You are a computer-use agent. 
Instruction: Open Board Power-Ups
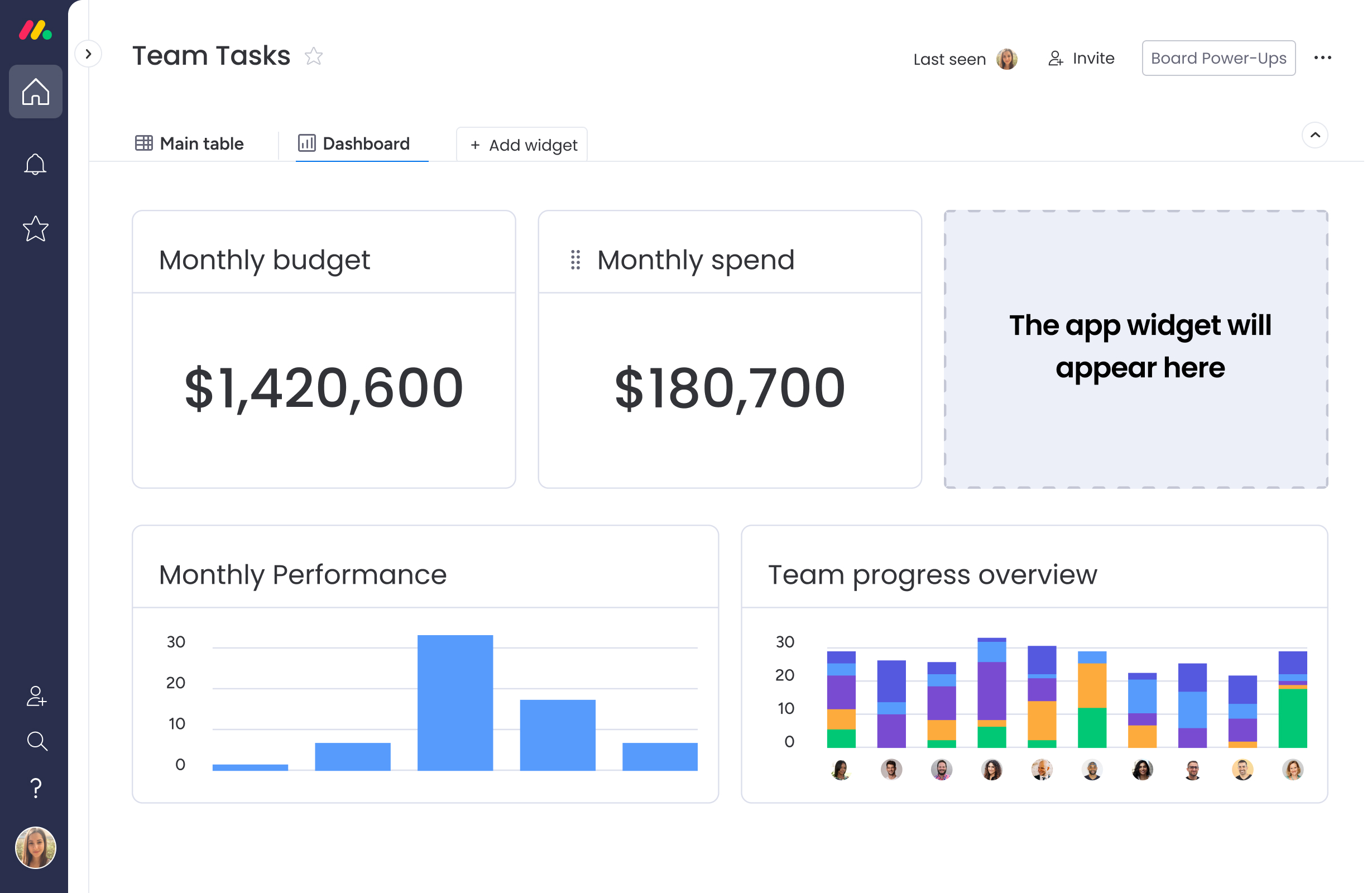pos(1218,58)
